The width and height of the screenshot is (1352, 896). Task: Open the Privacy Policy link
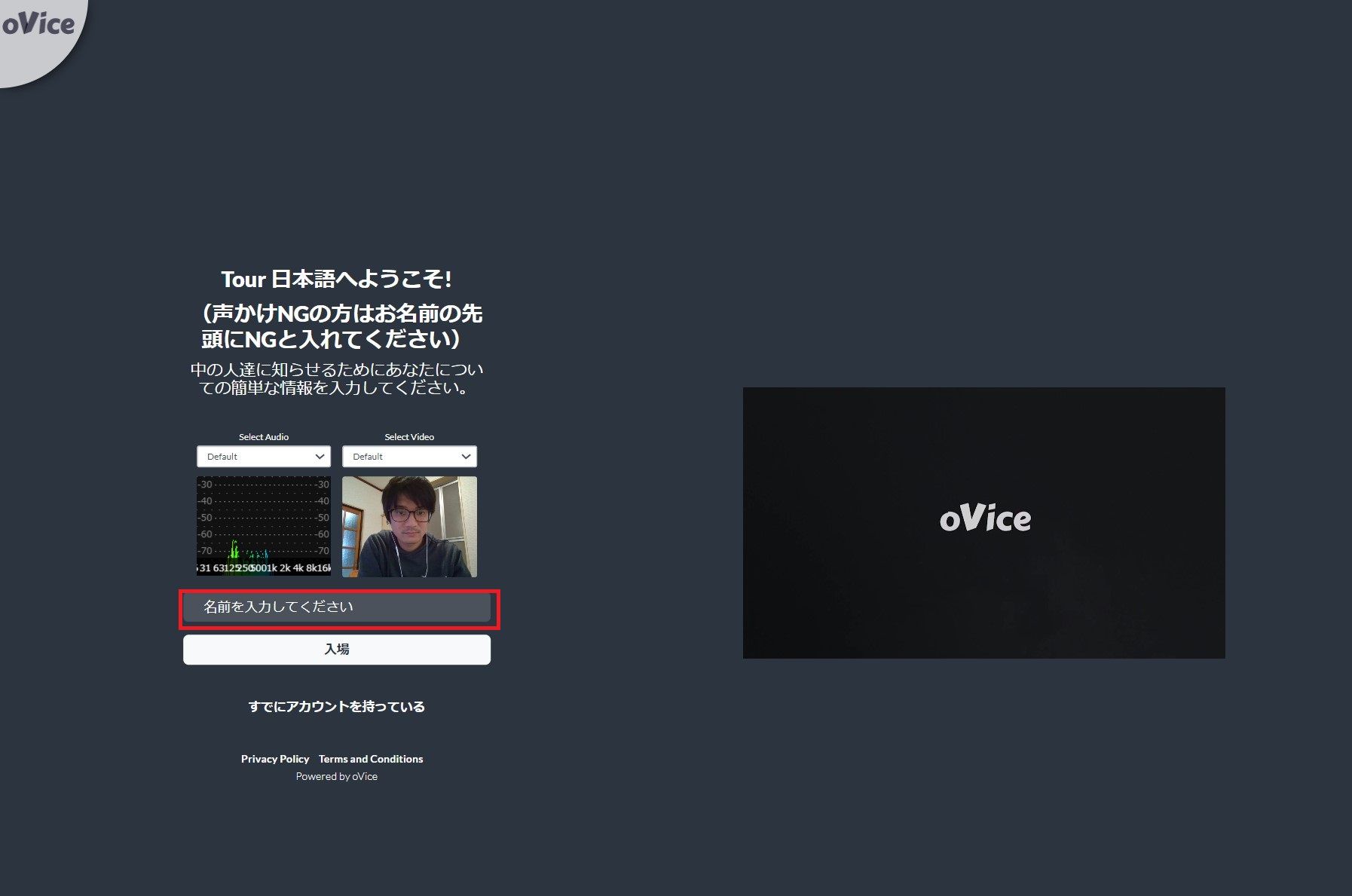coord(275,759)
